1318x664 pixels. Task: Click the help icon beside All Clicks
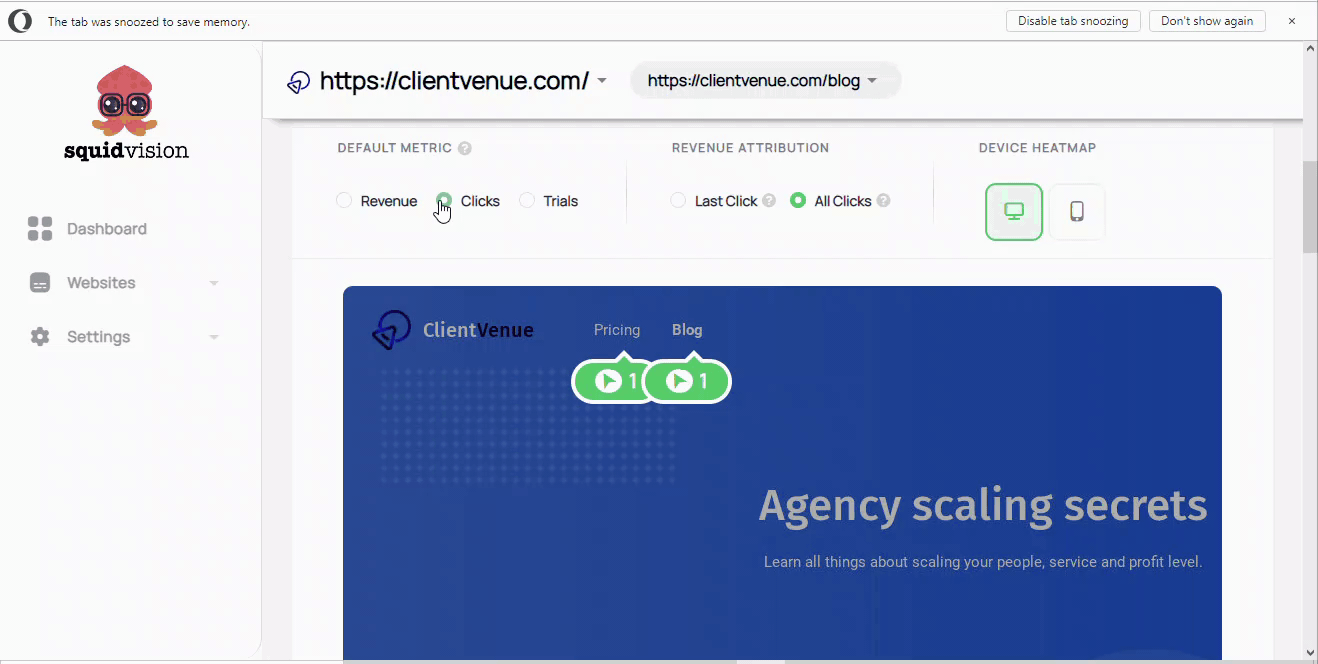click(883, 201)
